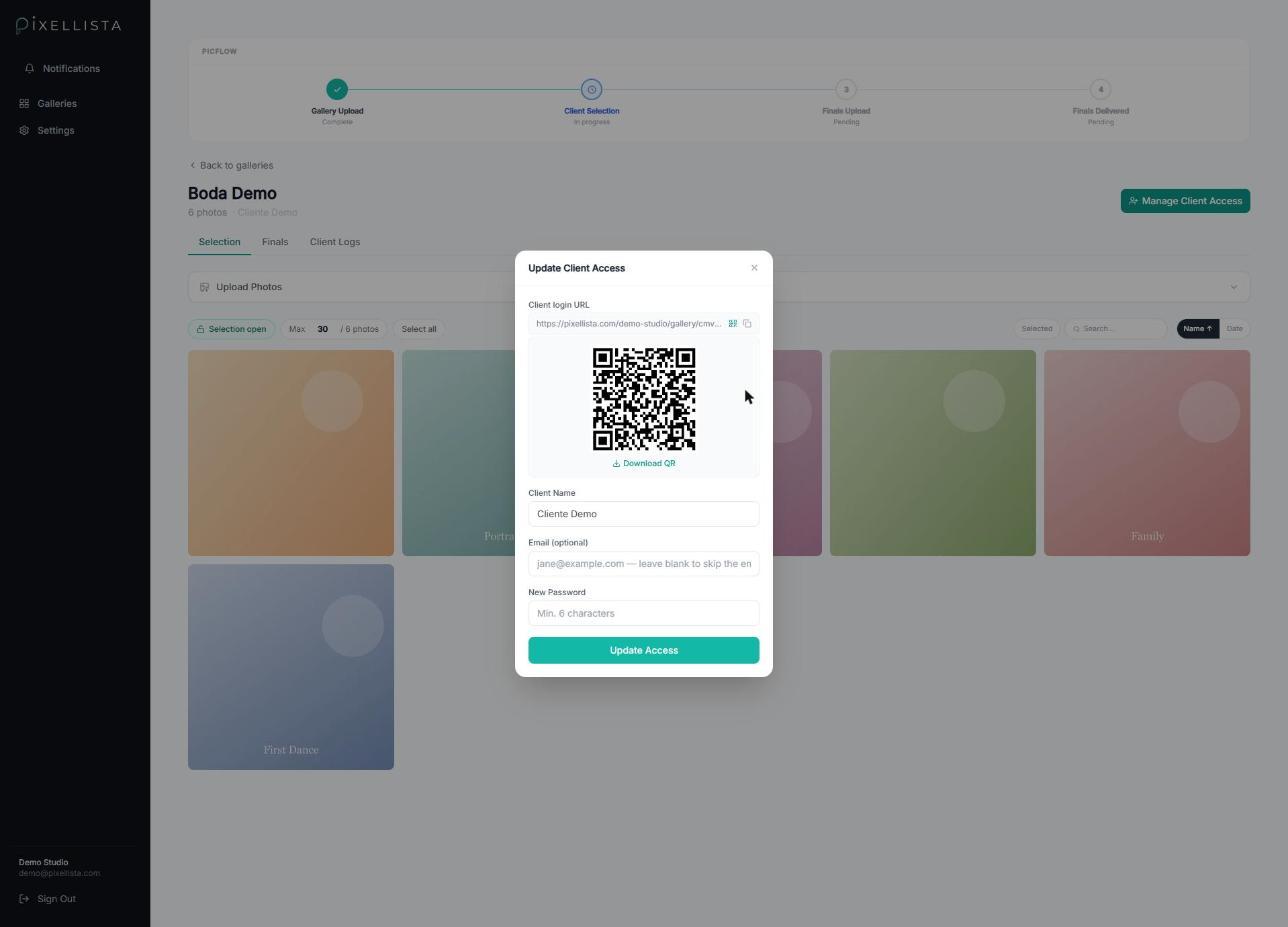Click the Notifications bell icon
The width and height of the screenshot is (1288, 927).
point(29,69)
